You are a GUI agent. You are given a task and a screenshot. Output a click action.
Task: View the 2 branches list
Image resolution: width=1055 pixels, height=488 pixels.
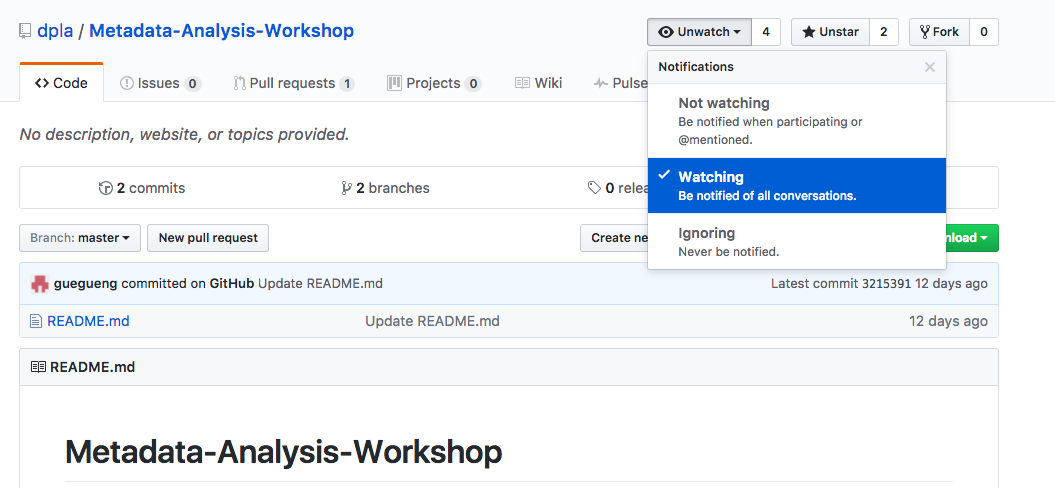(x=385, y=188)
